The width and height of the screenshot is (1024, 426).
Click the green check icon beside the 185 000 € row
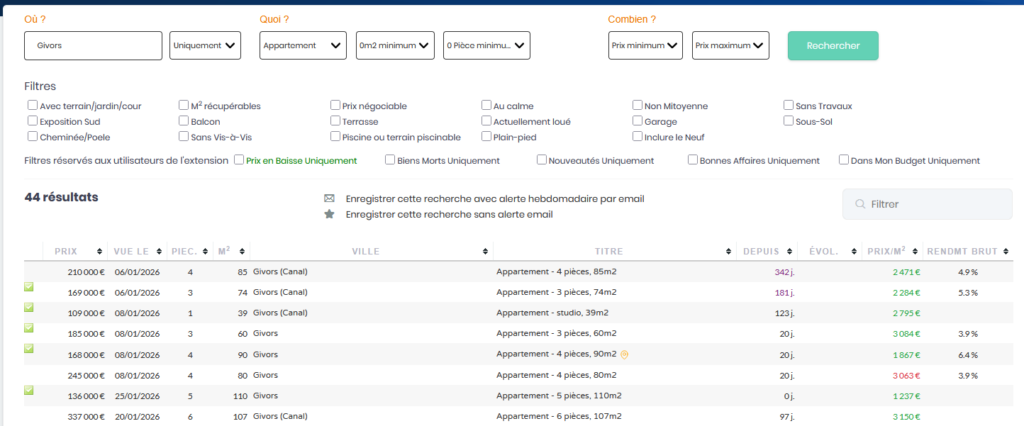(29, 328)
